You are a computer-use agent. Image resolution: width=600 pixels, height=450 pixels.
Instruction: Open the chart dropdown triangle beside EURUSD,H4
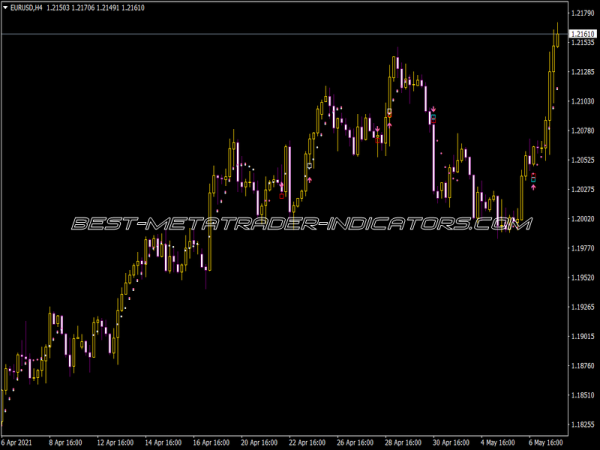pyautogui.click(x=6, y=8)
